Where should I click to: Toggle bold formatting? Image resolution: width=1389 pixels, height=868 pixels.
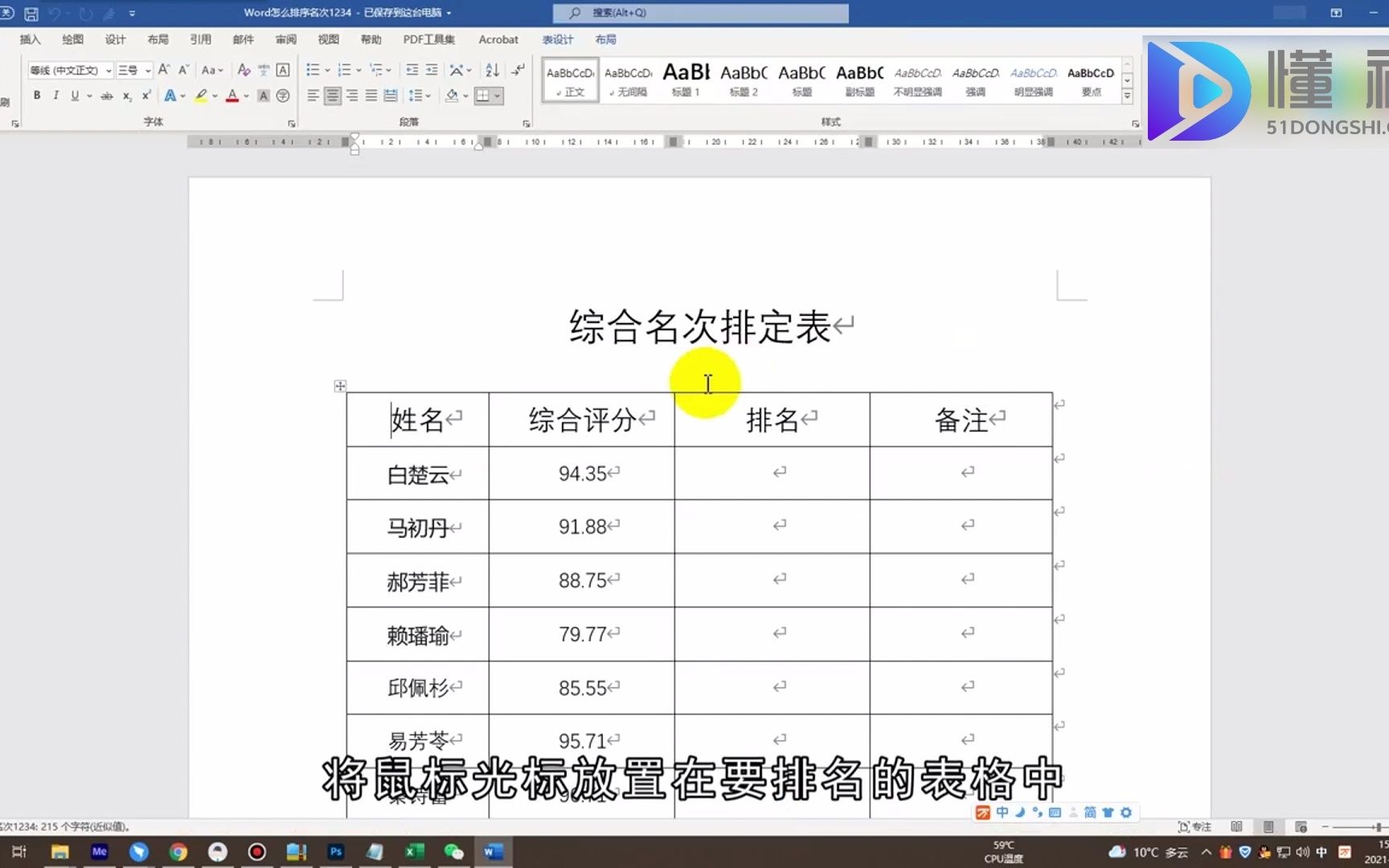(37, 96)
